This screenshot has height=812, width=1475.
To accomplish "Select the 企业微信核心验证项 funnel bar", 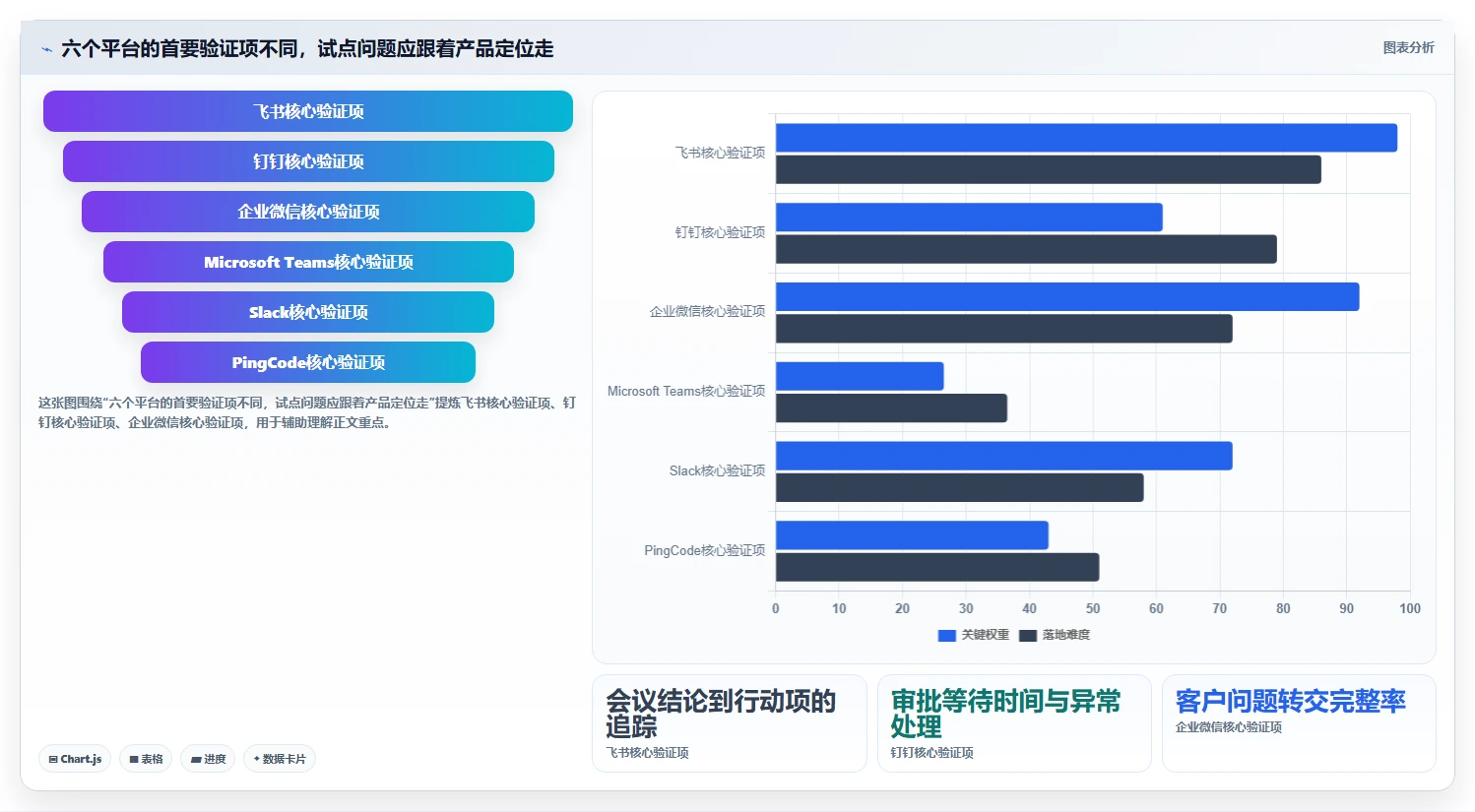I will 308,212.
